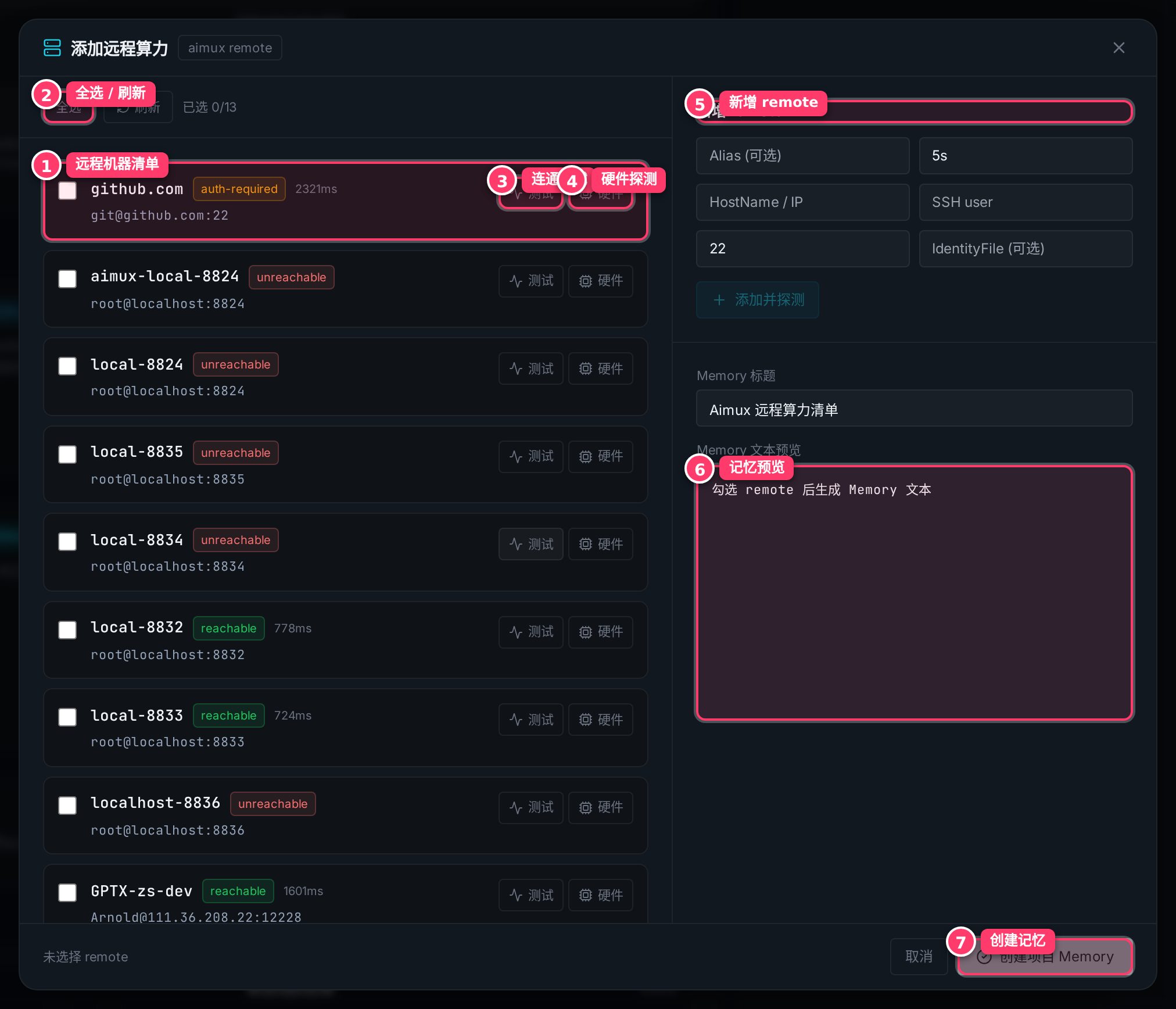Click the plus Add and Probe button
This screenshot has width=1176, height=1009.
click(758, 300)
